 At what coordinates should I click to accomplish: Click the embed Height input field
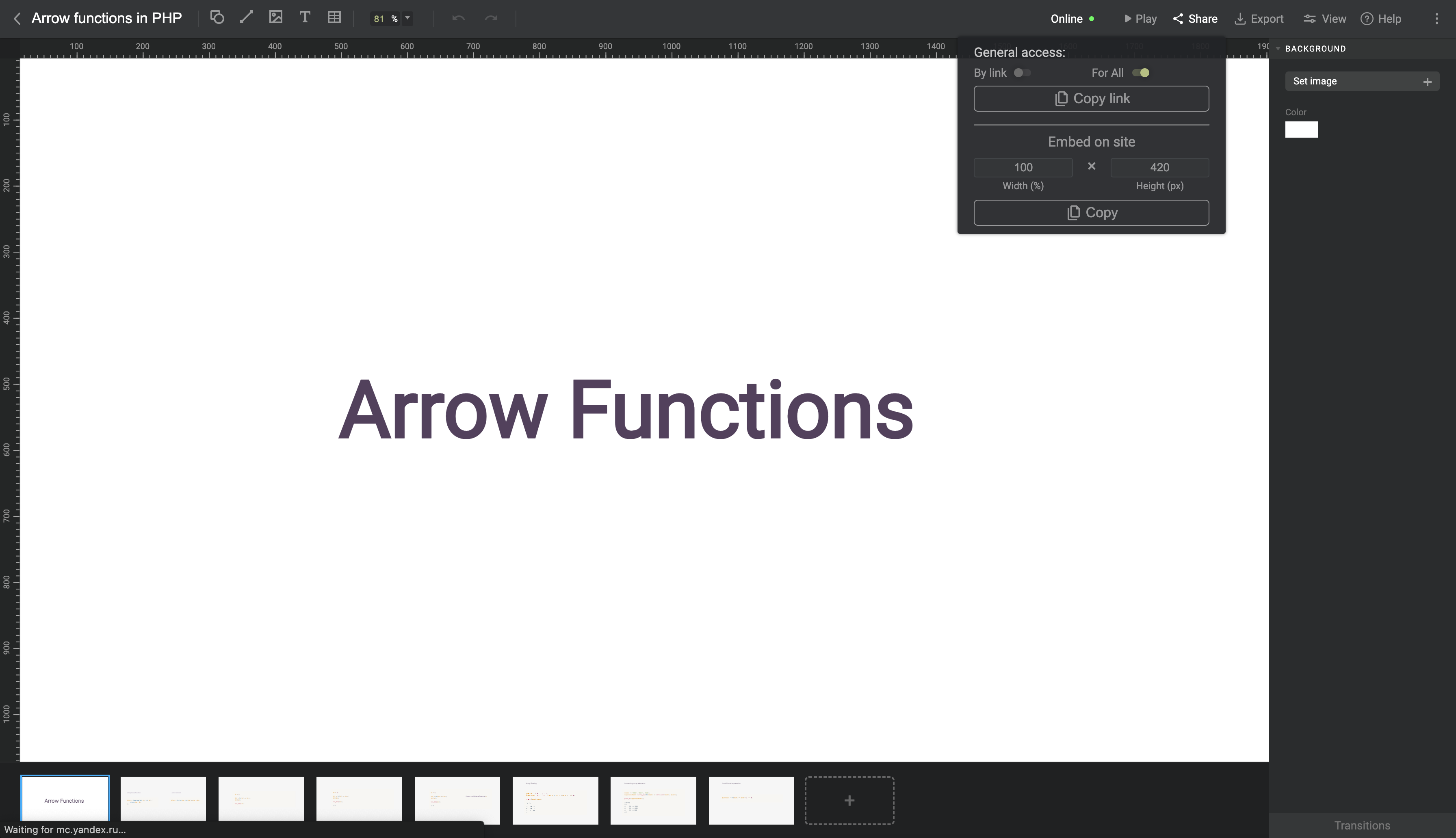[1159, 168]
